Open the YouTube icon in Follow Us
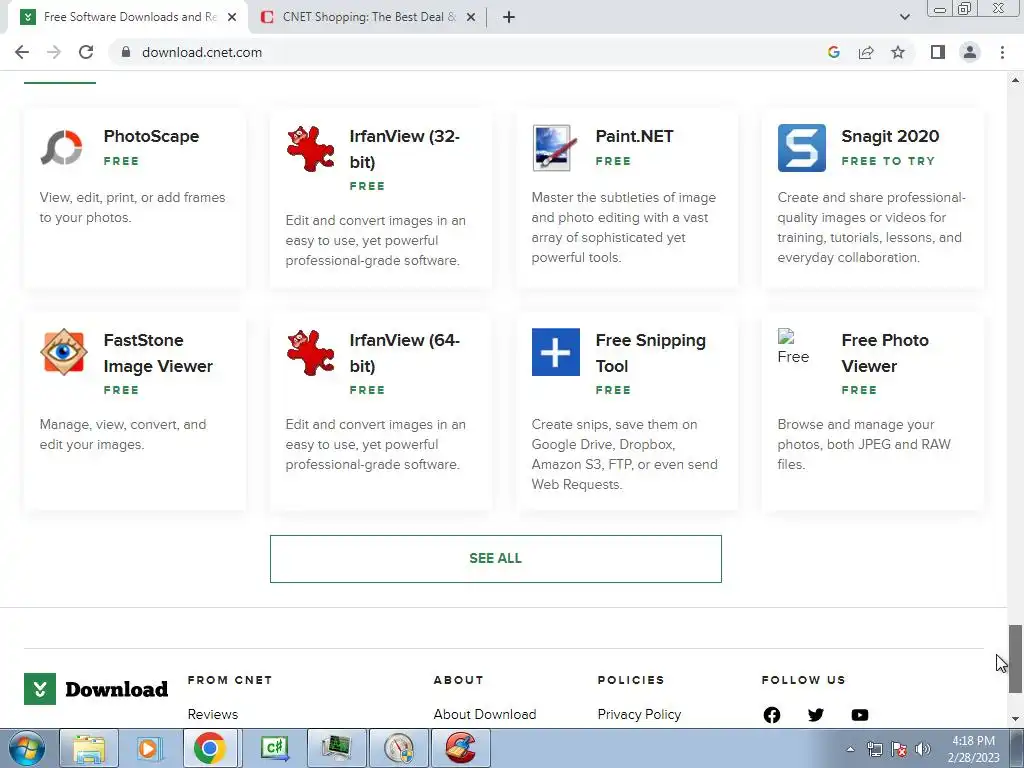Screen dimensions: 1024x768 click(x=859, y=714)
